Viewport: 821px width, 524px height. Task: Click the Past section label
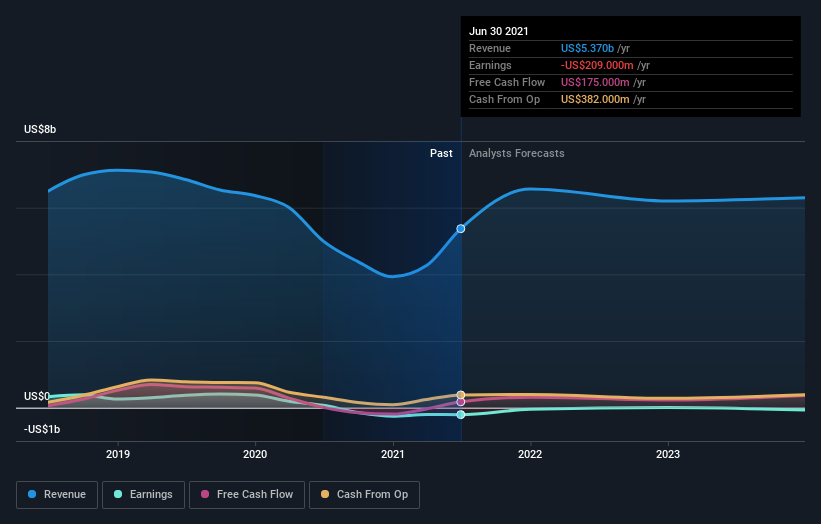(x=441, y=153)
